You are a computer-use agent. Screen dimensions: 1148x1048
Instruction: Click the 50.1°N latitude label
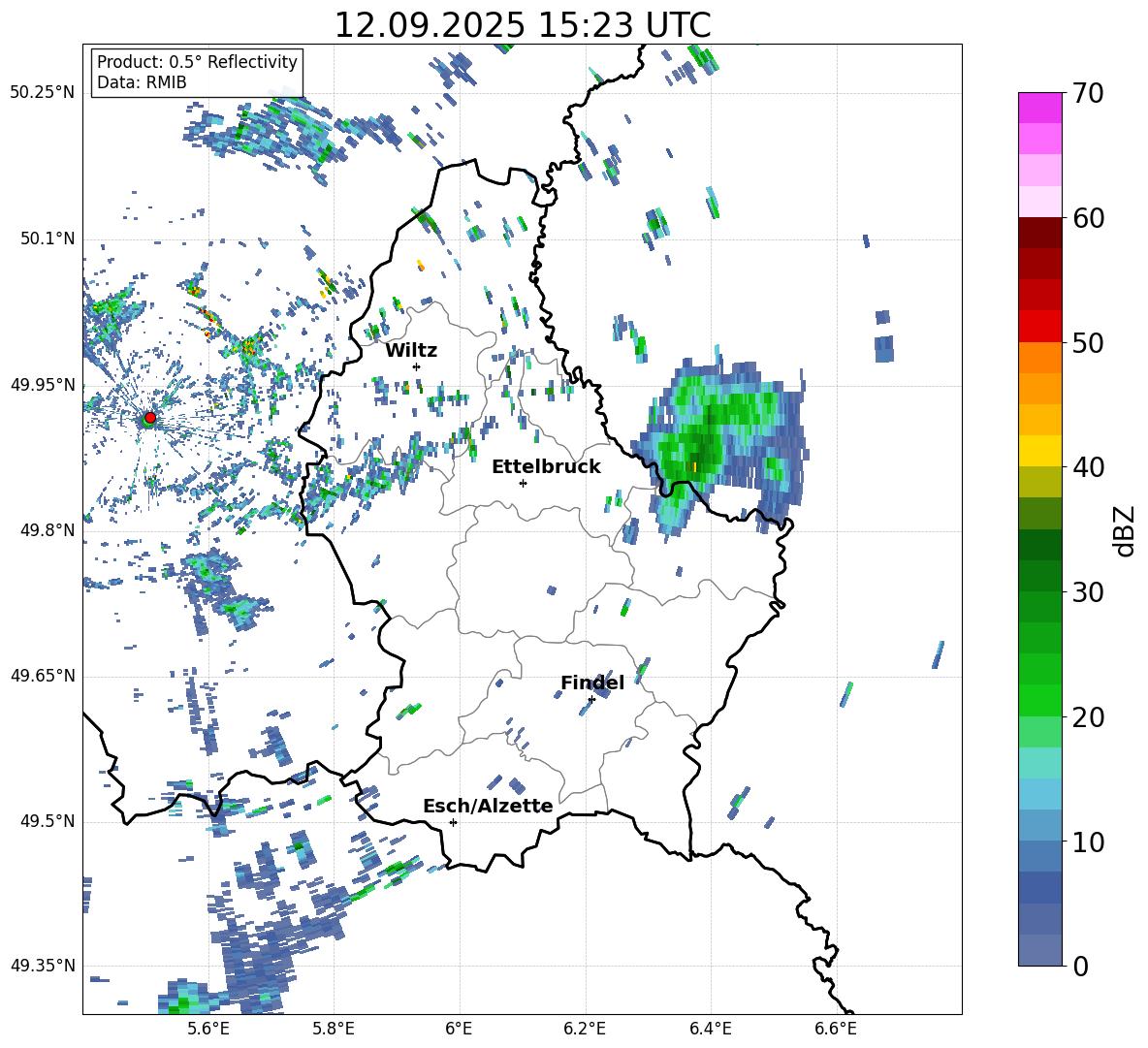pos(48,238)
